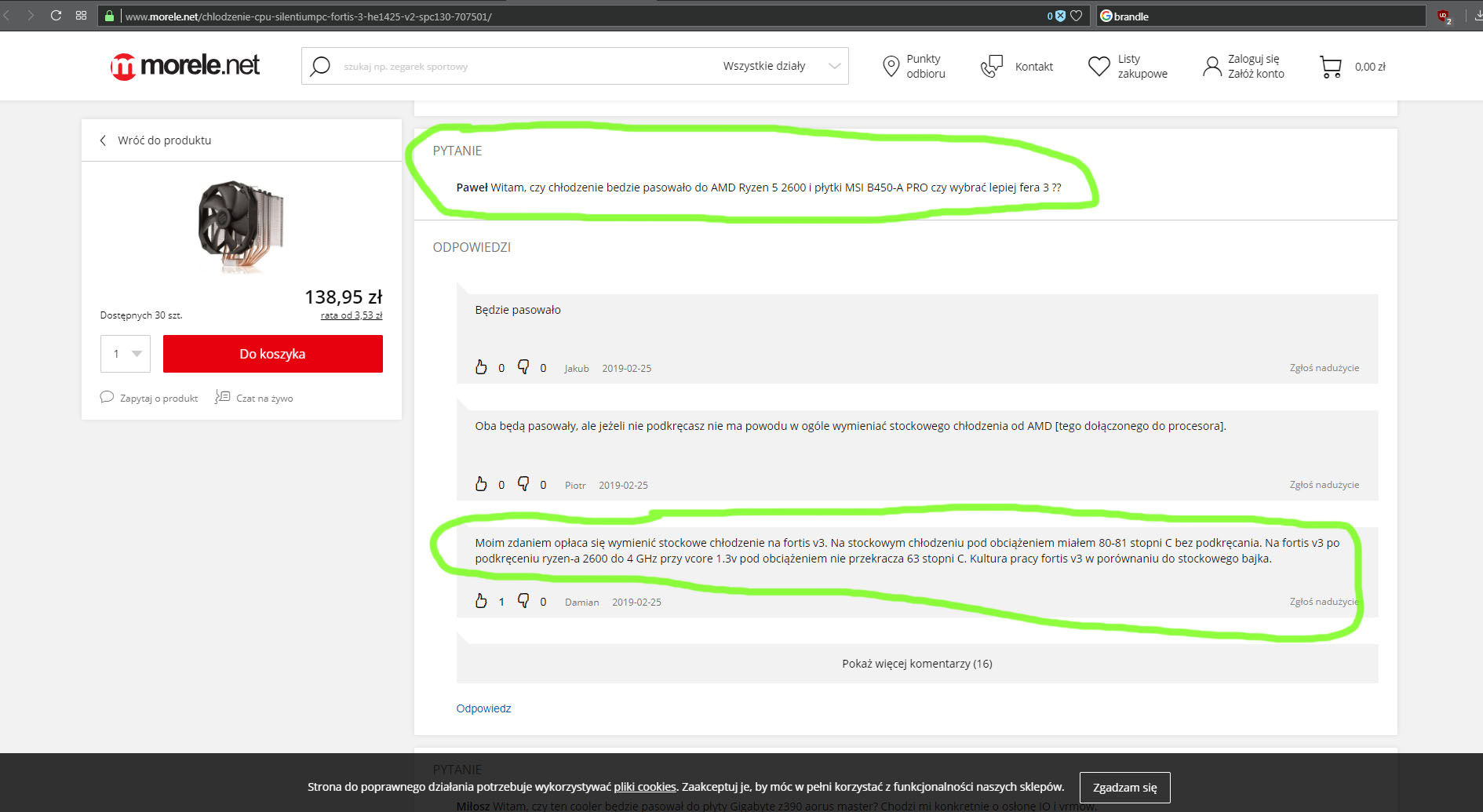Click the cart total 0,00 zł
1483x812 pixels.
1370,67
